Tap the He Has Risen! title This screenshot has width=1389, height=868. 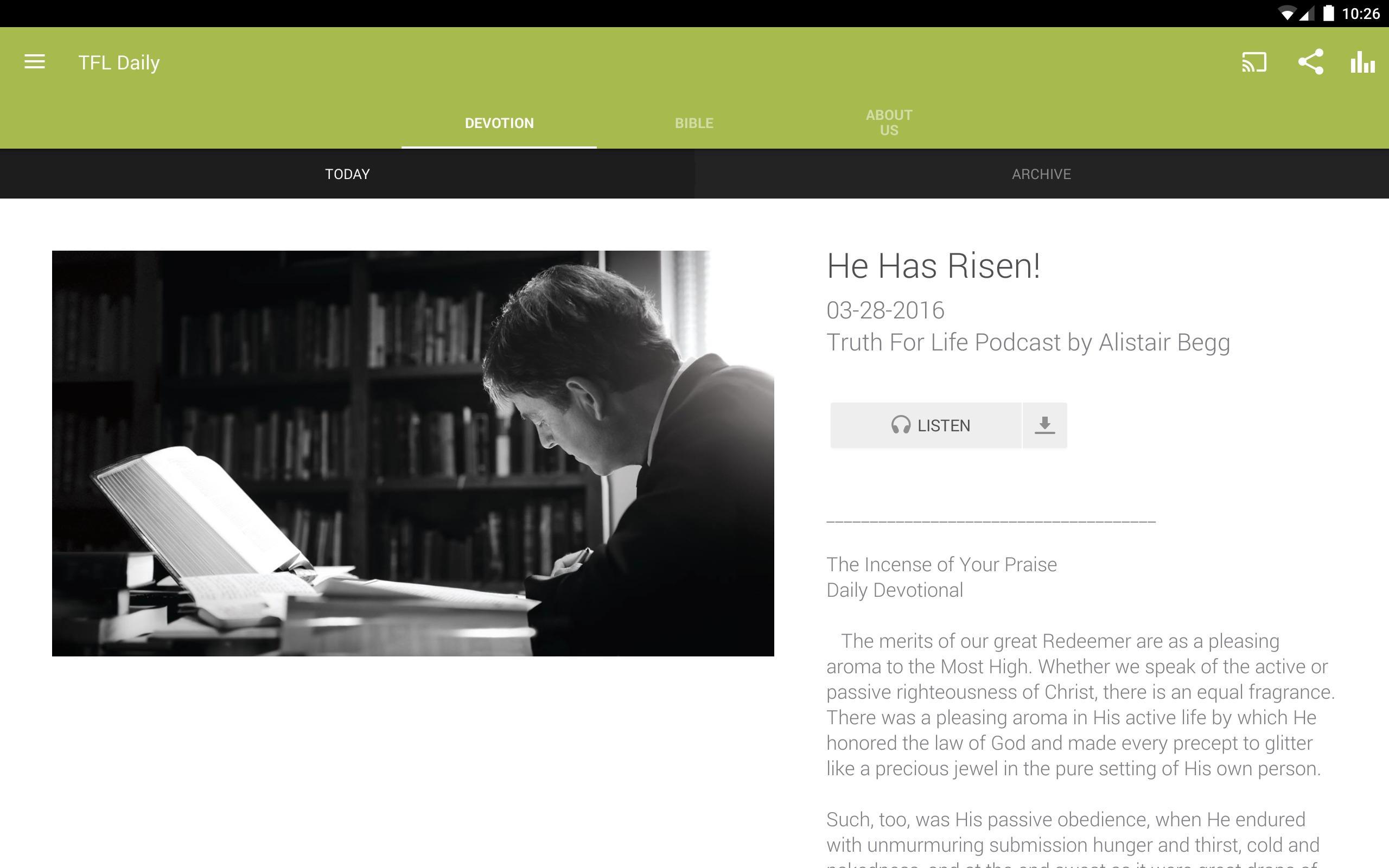pos(933,266)
